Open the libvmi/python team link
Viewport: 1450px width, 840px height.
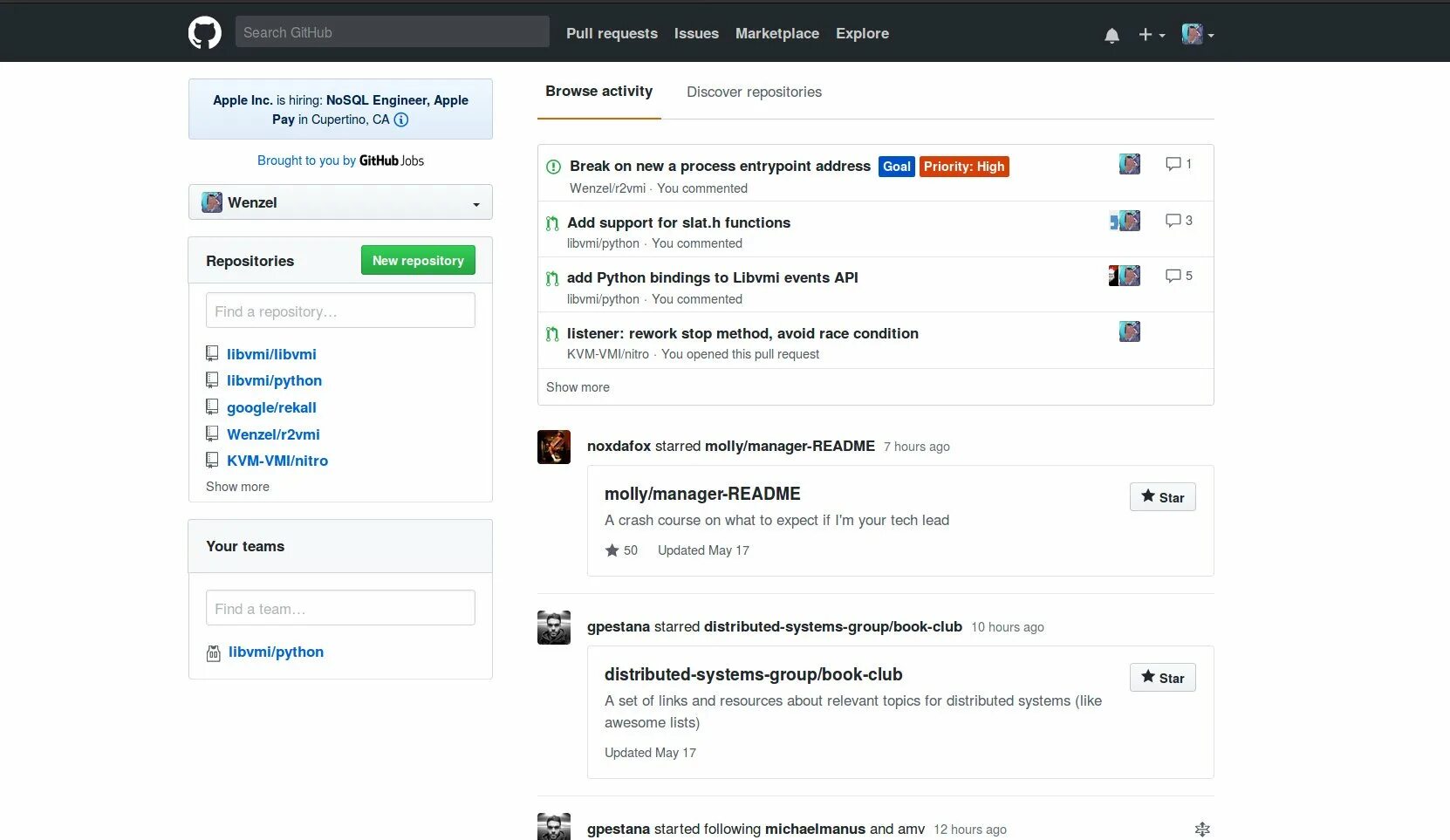(276, 652)
